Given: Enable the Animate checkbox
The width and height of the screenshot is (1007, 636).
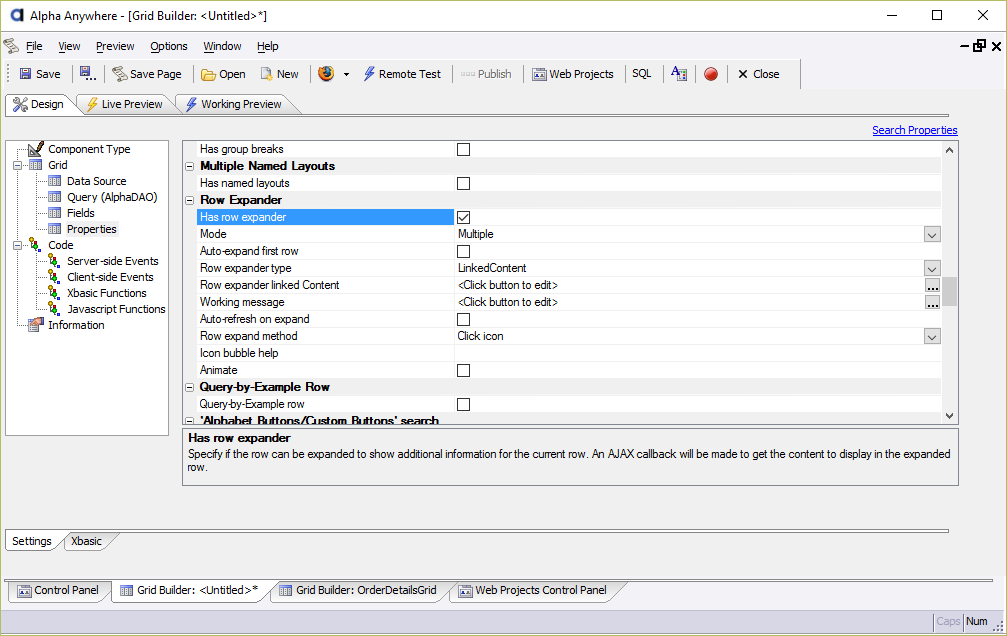Looking at the screenshot, I should [463, 371].
